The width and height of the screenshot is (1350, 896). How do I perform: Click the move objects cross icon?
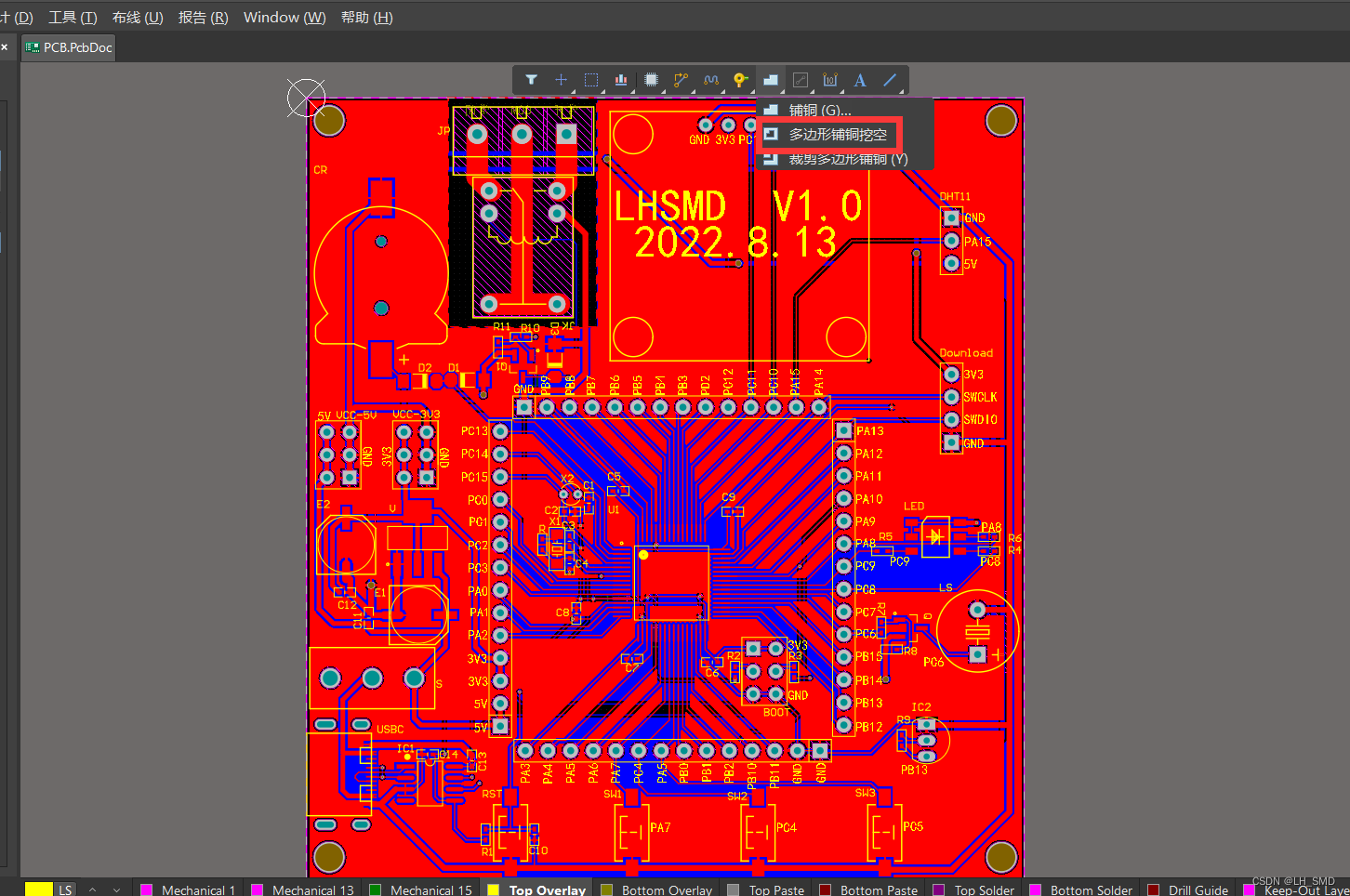(x=561, y=80)
